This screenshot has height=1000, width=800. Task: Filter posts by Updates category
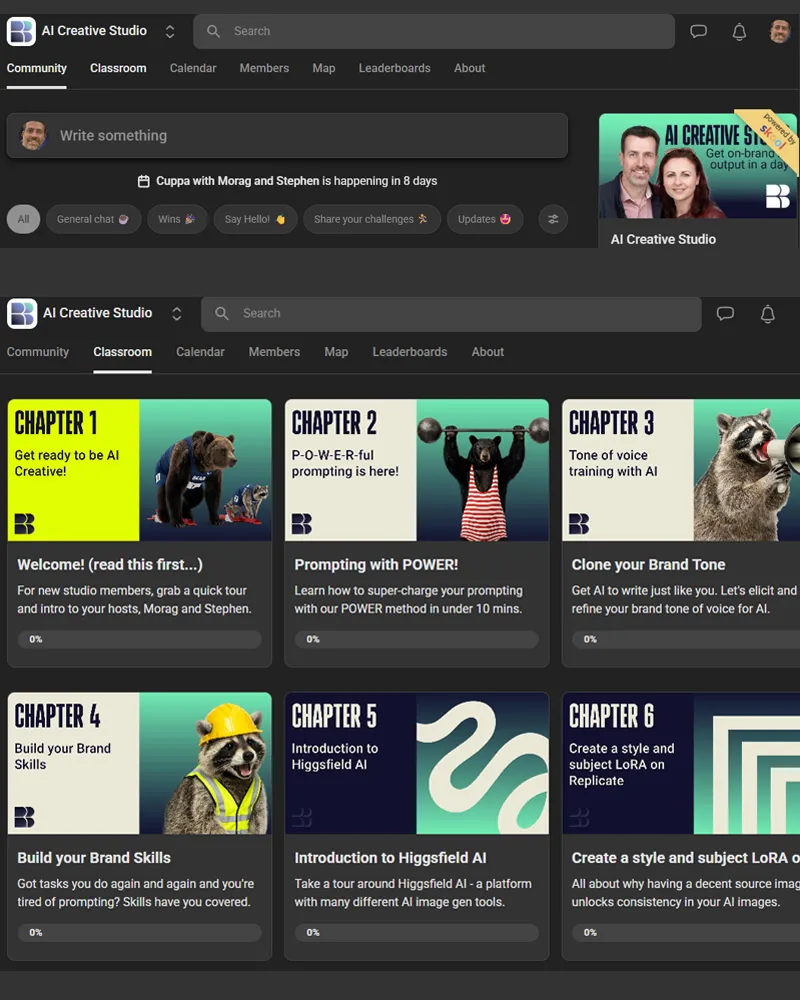485,219
